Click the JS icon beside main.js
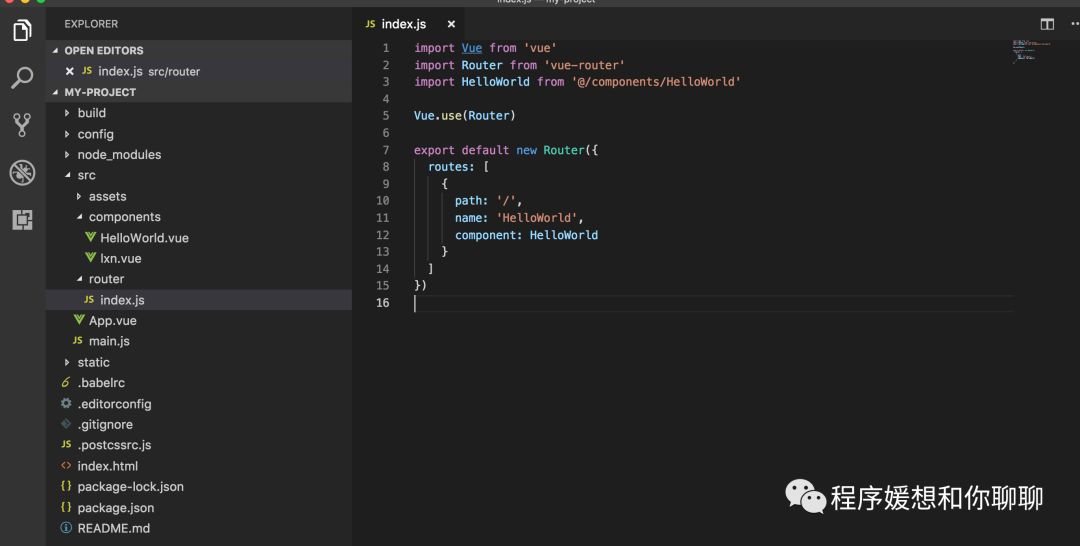 78,340
